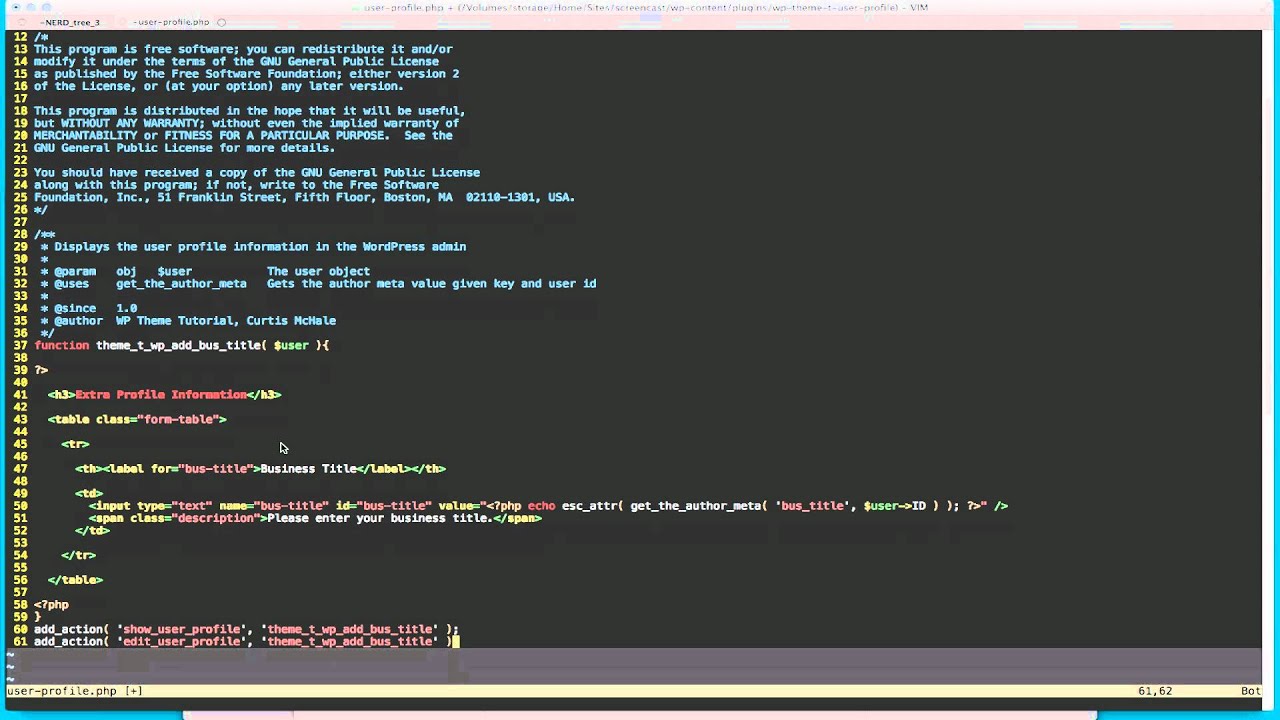This screenshot has width=1280, height=720.
Task: Click the '<?php' opening tag on line 58
Action: point(51,604)
